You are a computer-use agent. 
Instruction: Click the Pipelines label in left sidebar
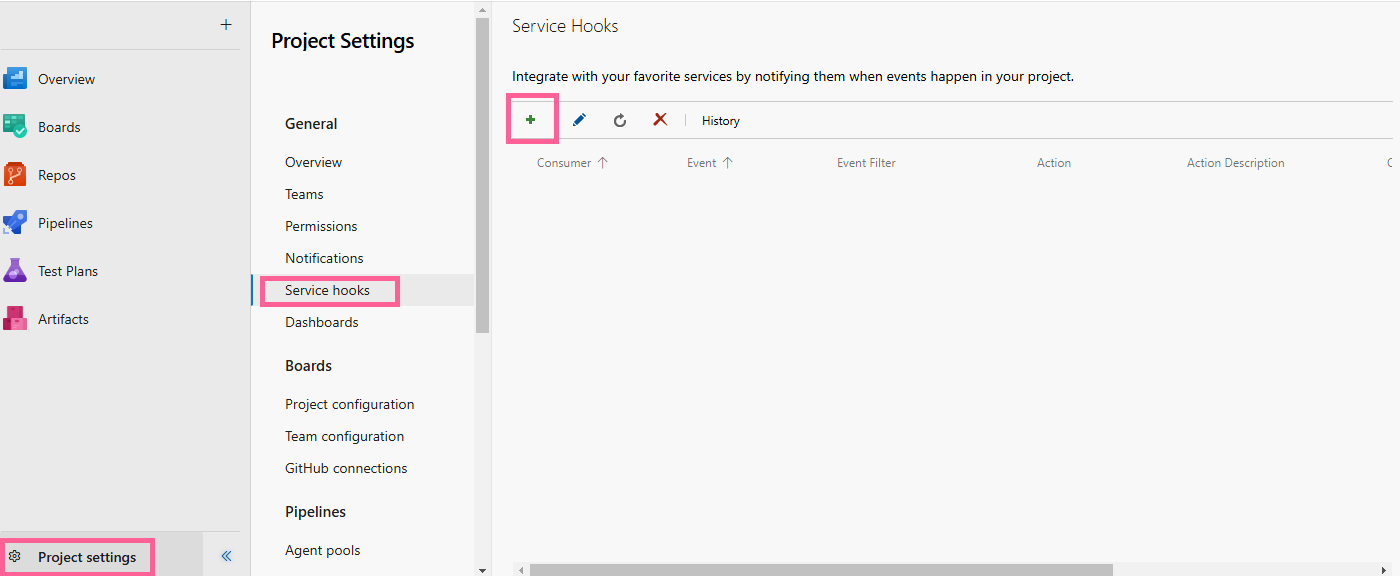tap(65, 223)
